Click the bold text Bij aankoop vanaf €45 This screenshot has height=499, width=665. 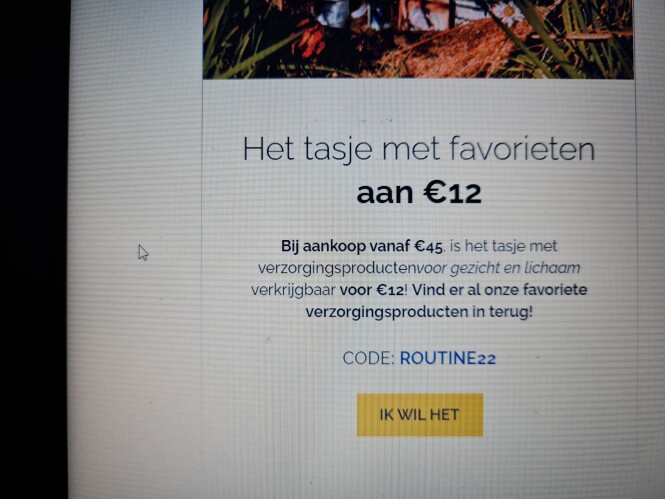(x=362, y=246)
